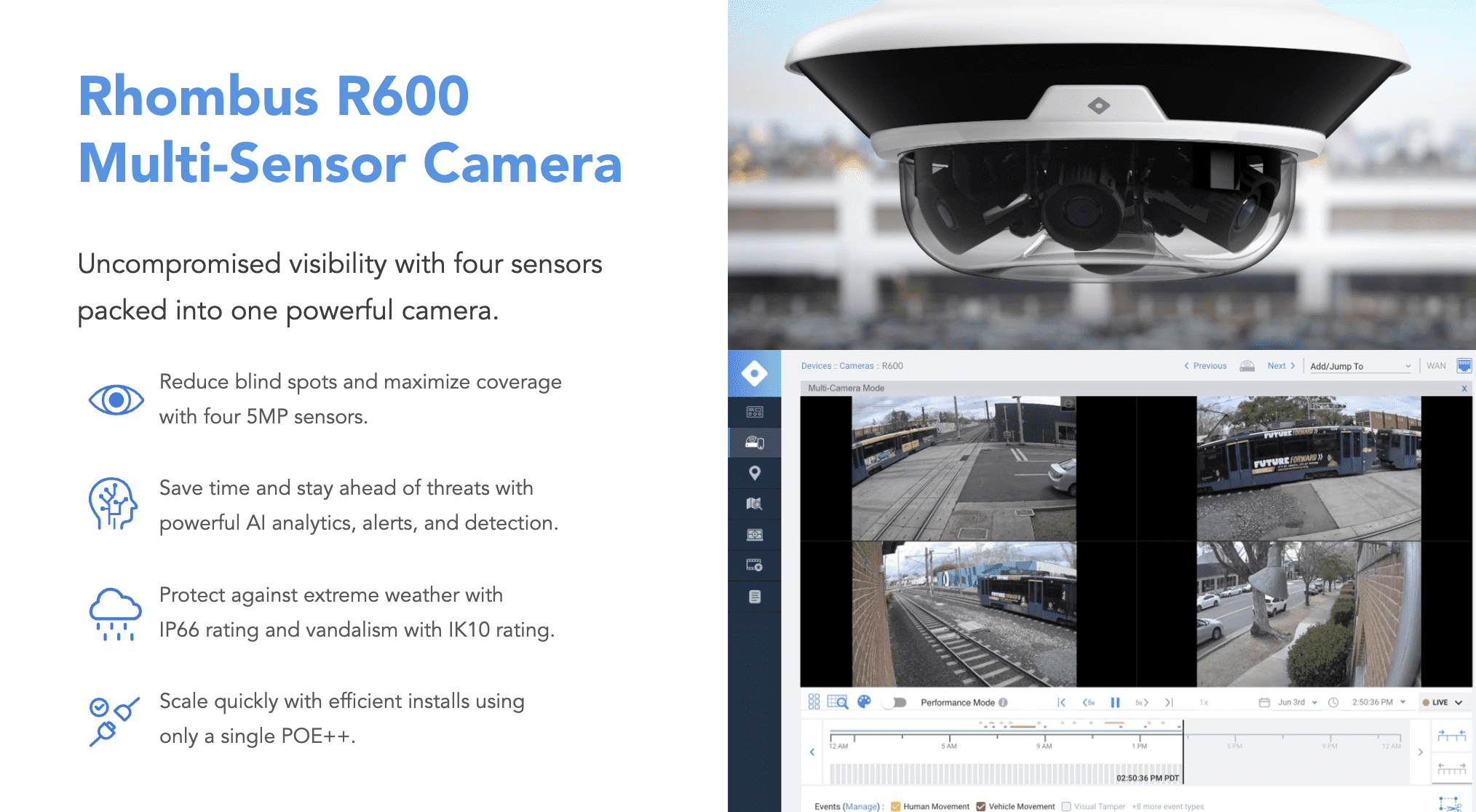Viewport: 1476px width, 812px height.
Task: Show the +8 more event types
Action: (1167, 806)
